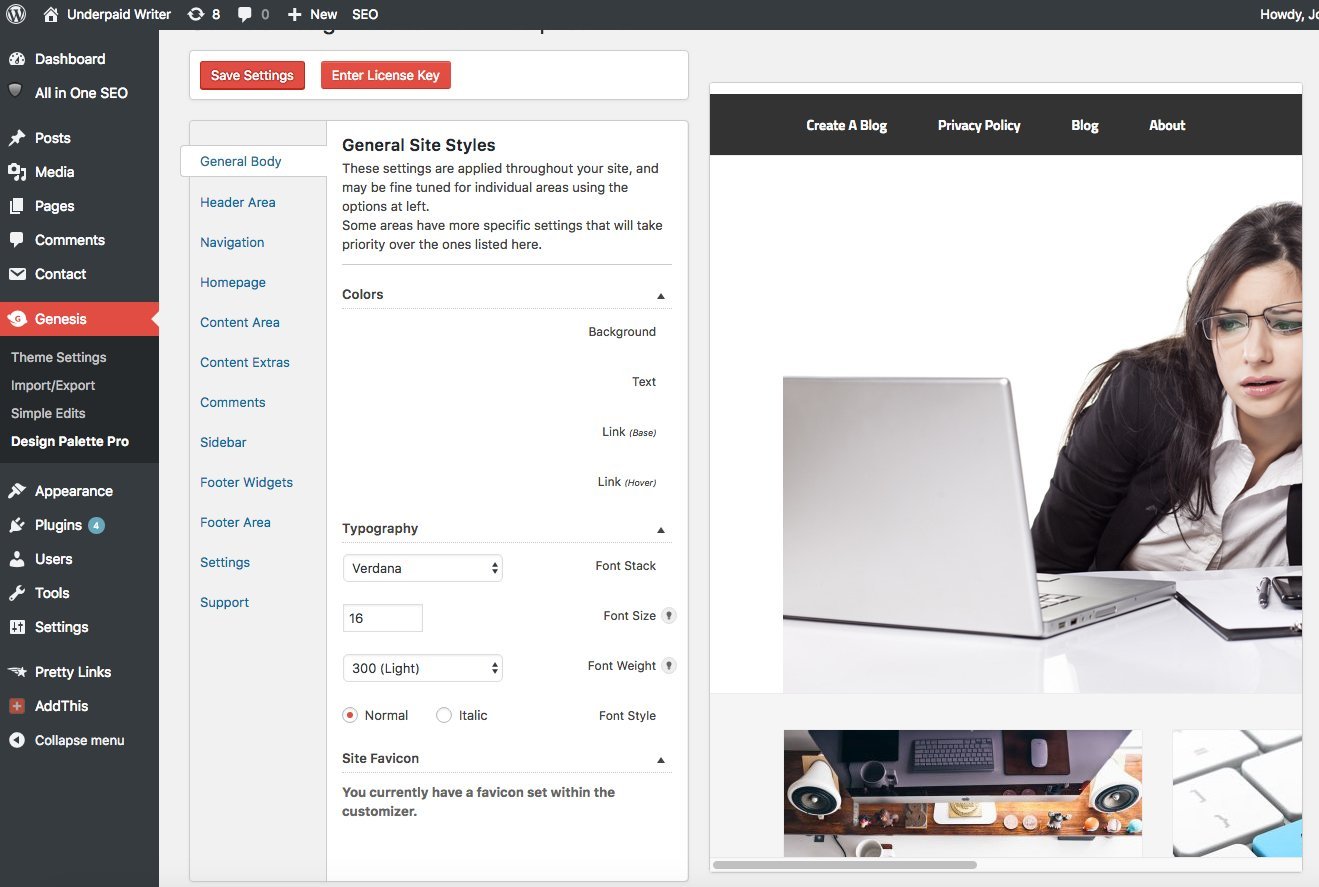Open the comments bubble icon in admin bar
The image size is (1319, 887).
(x=245, y=14)
